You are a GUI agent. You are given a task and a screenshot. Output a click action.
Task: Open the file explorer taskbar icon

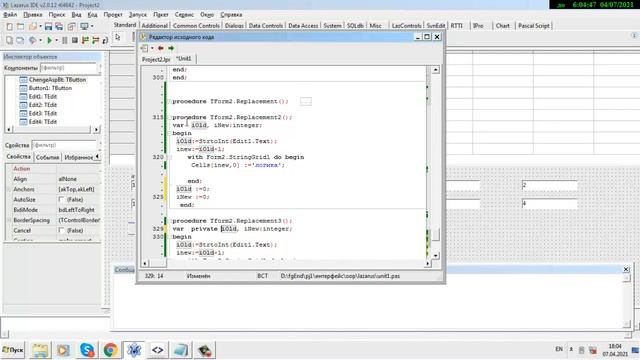click(x=40, y=350)
